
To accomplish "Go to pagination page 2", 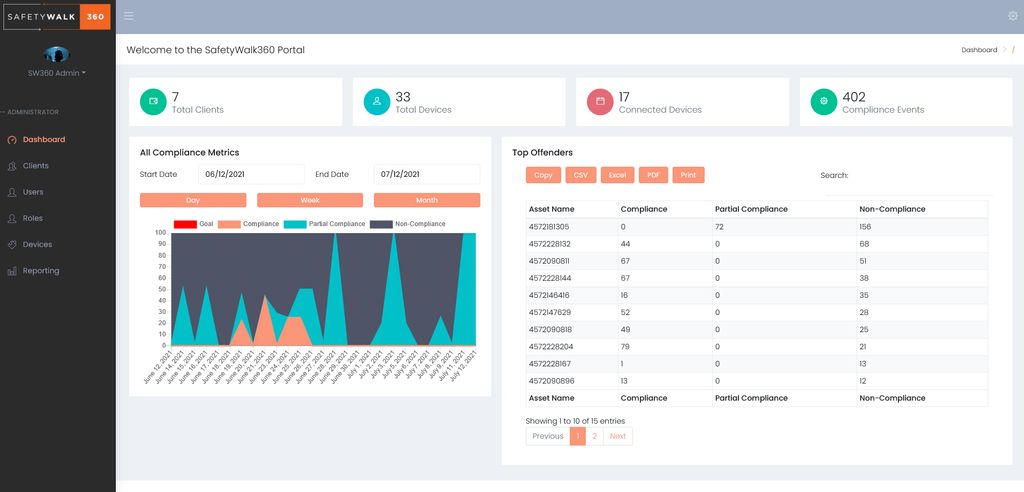I will point(594,436).
